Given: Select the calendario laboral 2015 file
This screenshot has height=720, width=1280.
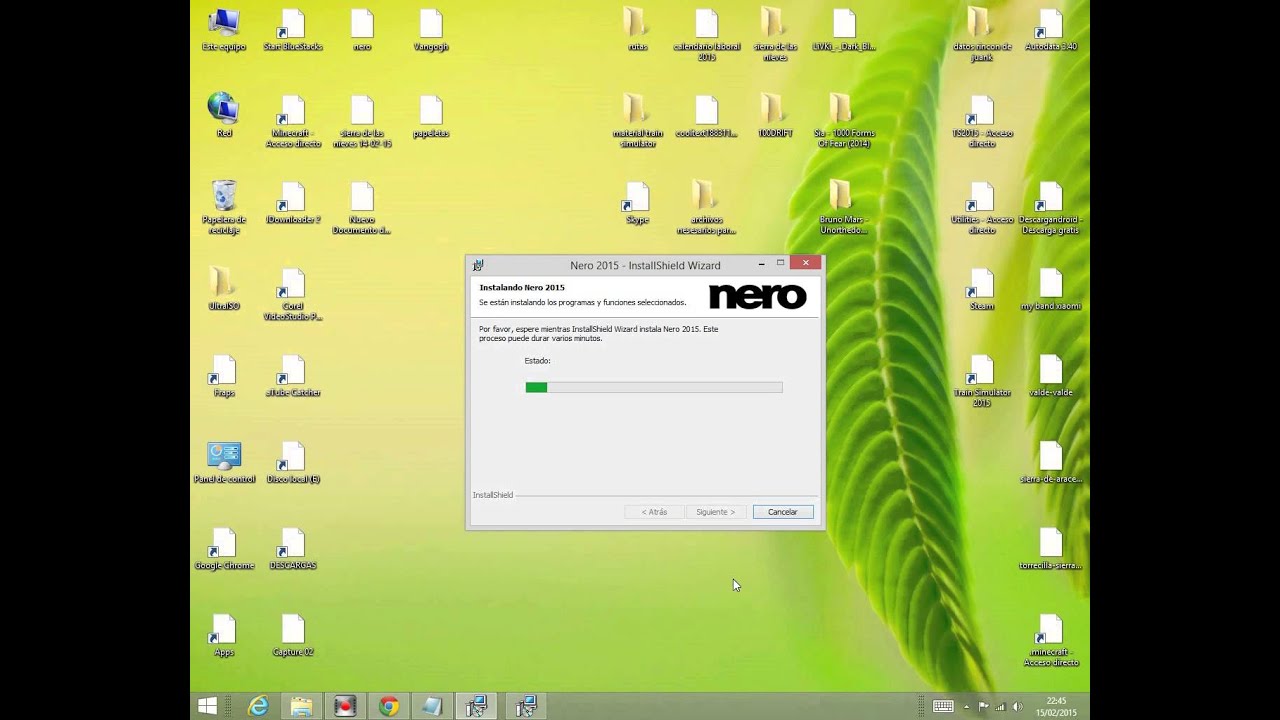Looking at the screenshot, I should [x=707, y=36].
